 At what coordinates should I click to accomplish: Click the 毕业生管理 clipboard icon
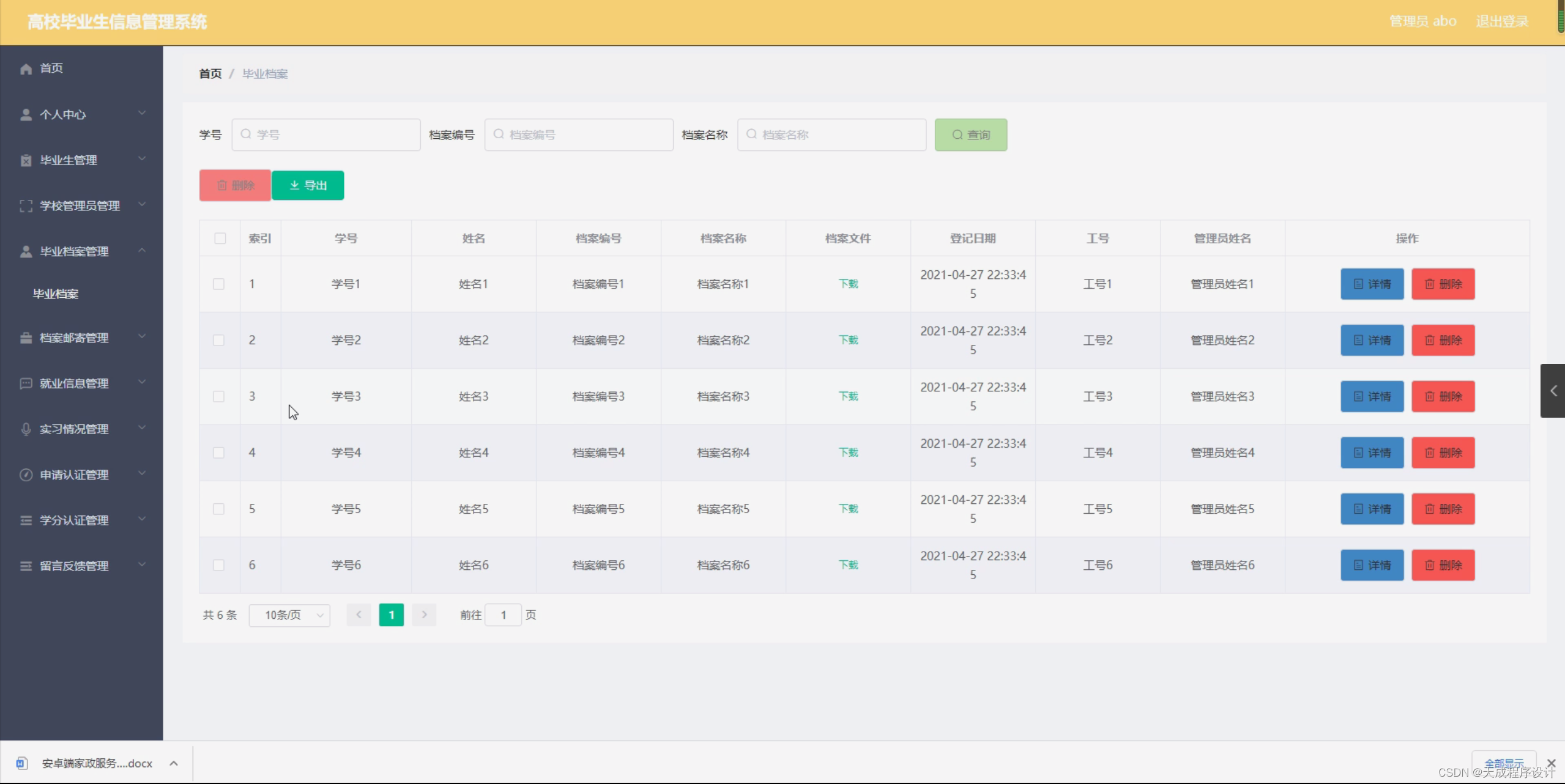pos(26,160)
